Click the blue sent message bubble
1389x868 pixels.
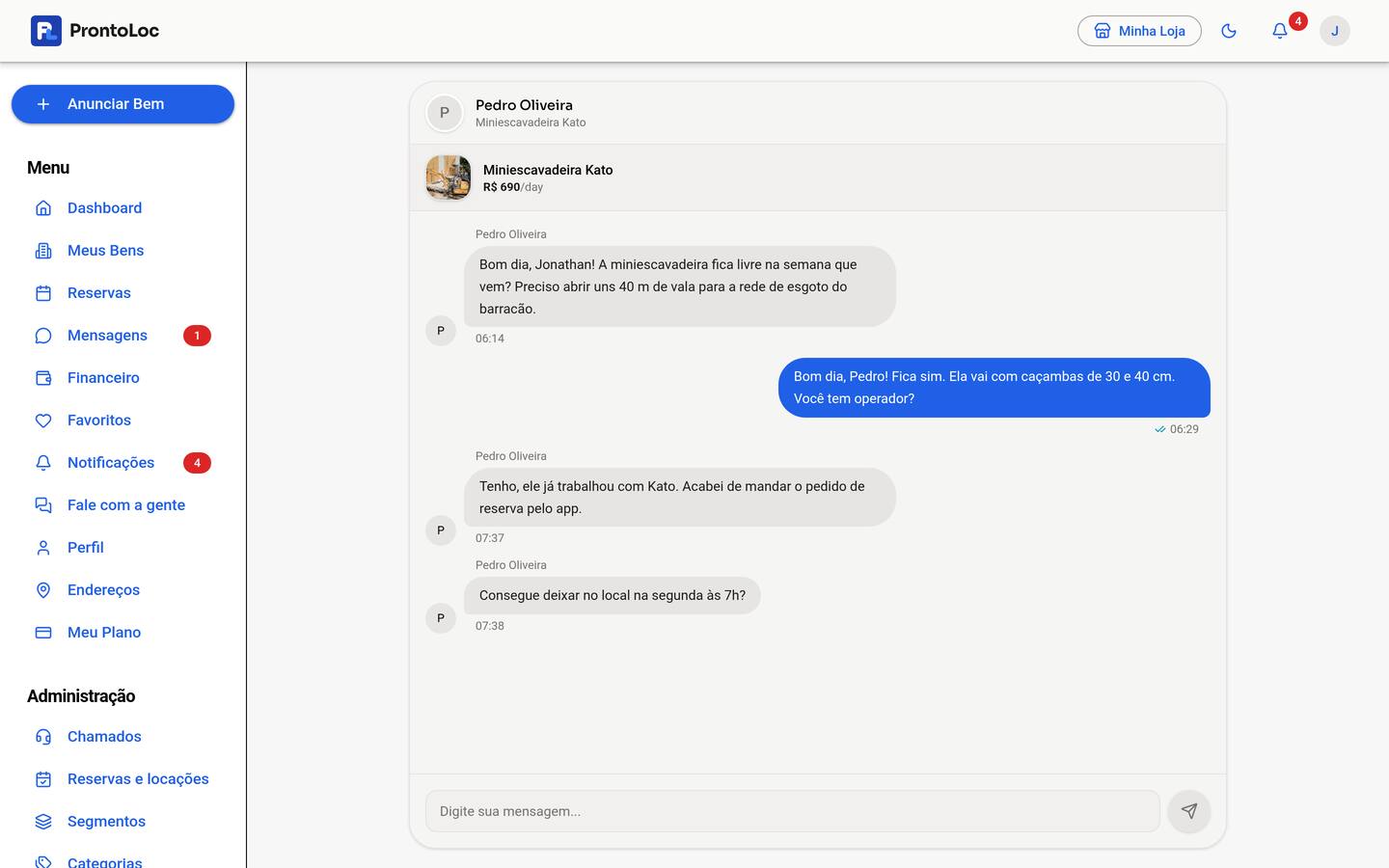(994, 388)
